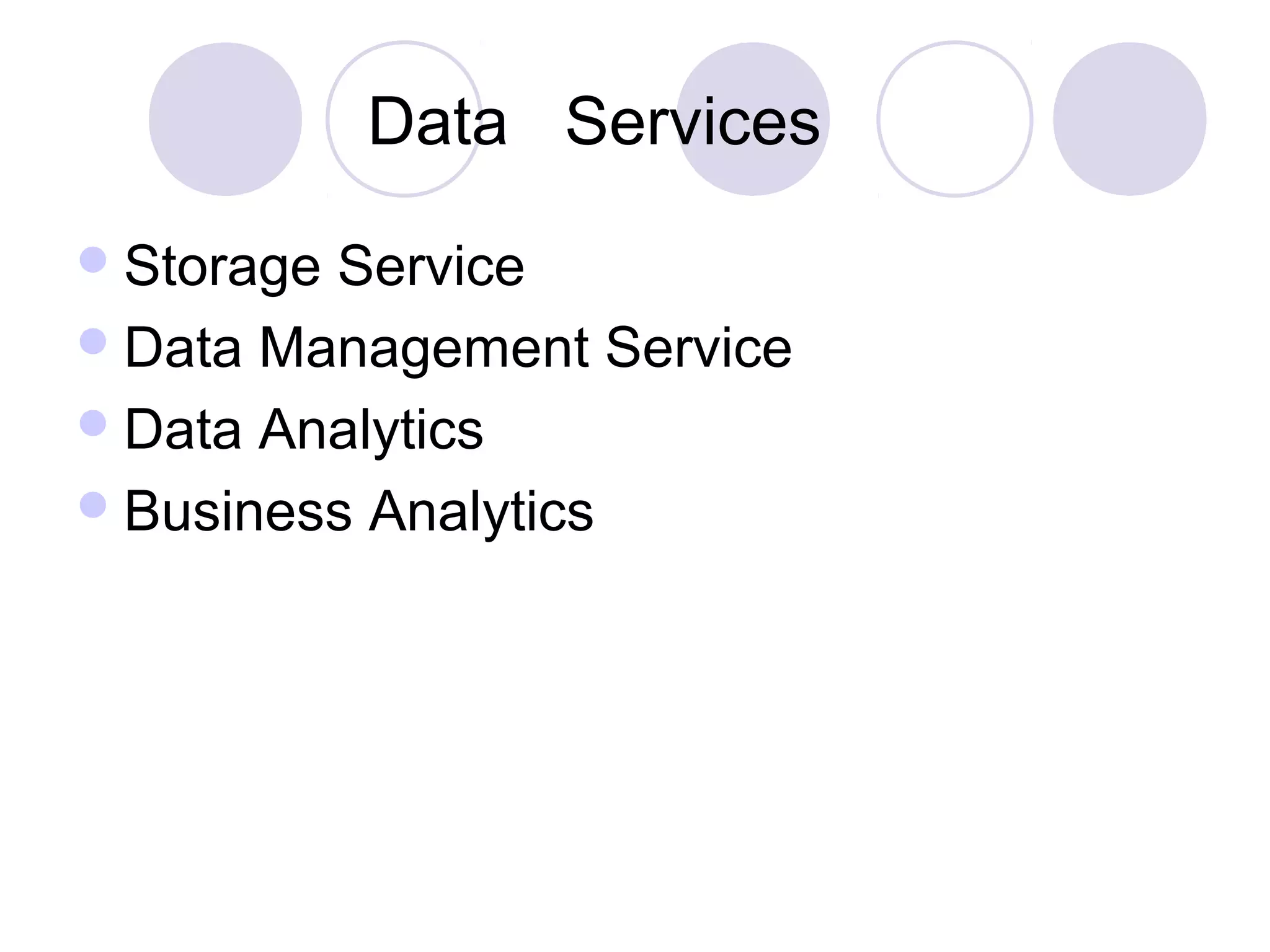Click the word "Storage" in the first bullet

pos(223,267)
